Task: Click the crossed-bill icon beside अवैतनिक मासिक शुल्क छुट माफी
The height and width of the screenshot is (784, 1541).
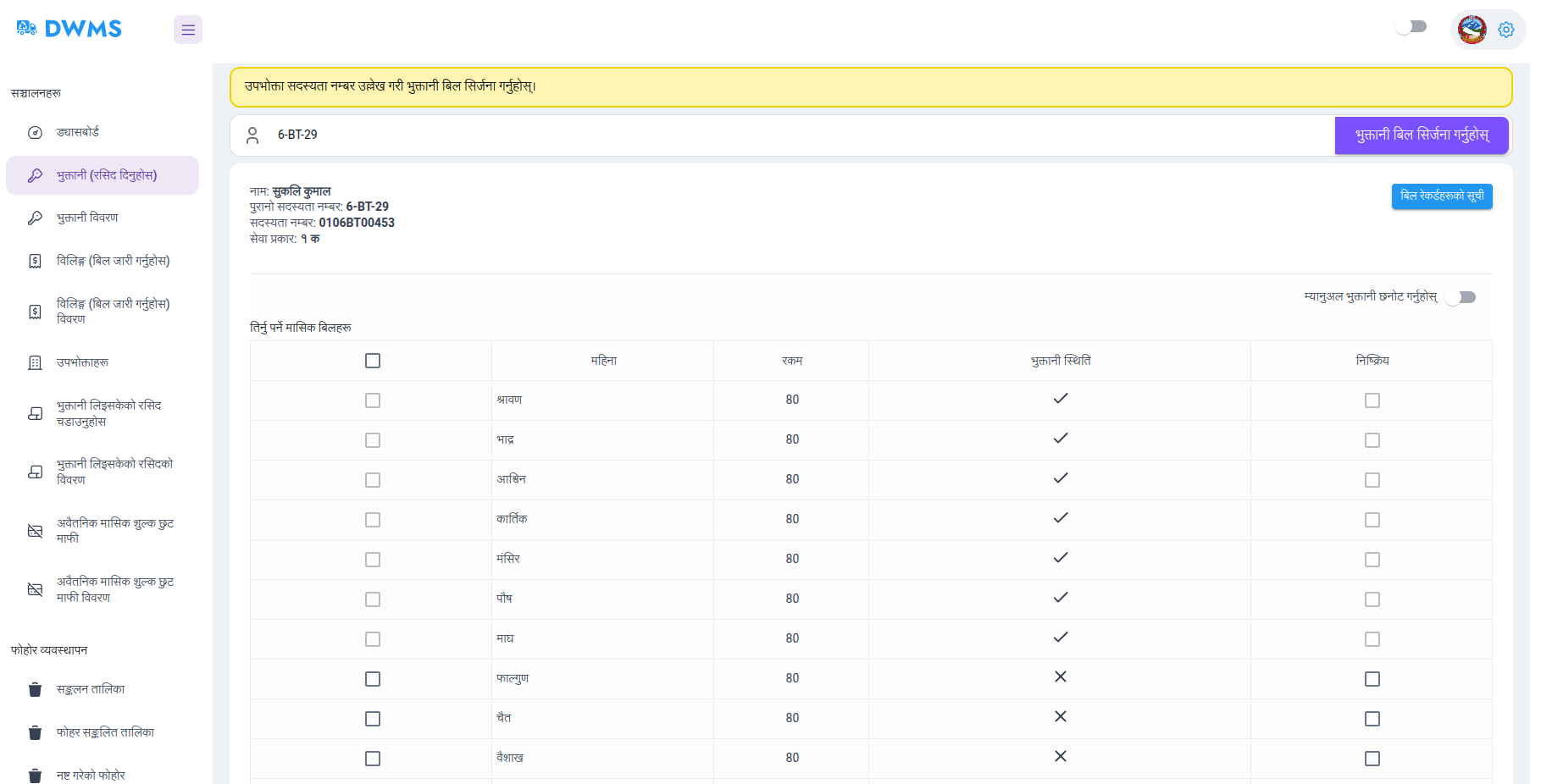Action: (35, 531)
